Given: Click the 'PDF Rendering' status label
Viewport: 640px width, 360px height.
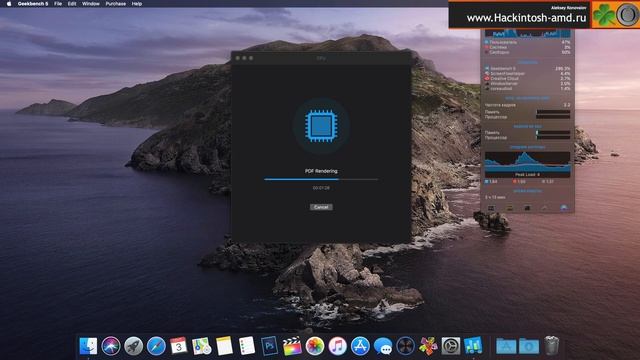Looking at the screenshot, I should coord(321,171).
